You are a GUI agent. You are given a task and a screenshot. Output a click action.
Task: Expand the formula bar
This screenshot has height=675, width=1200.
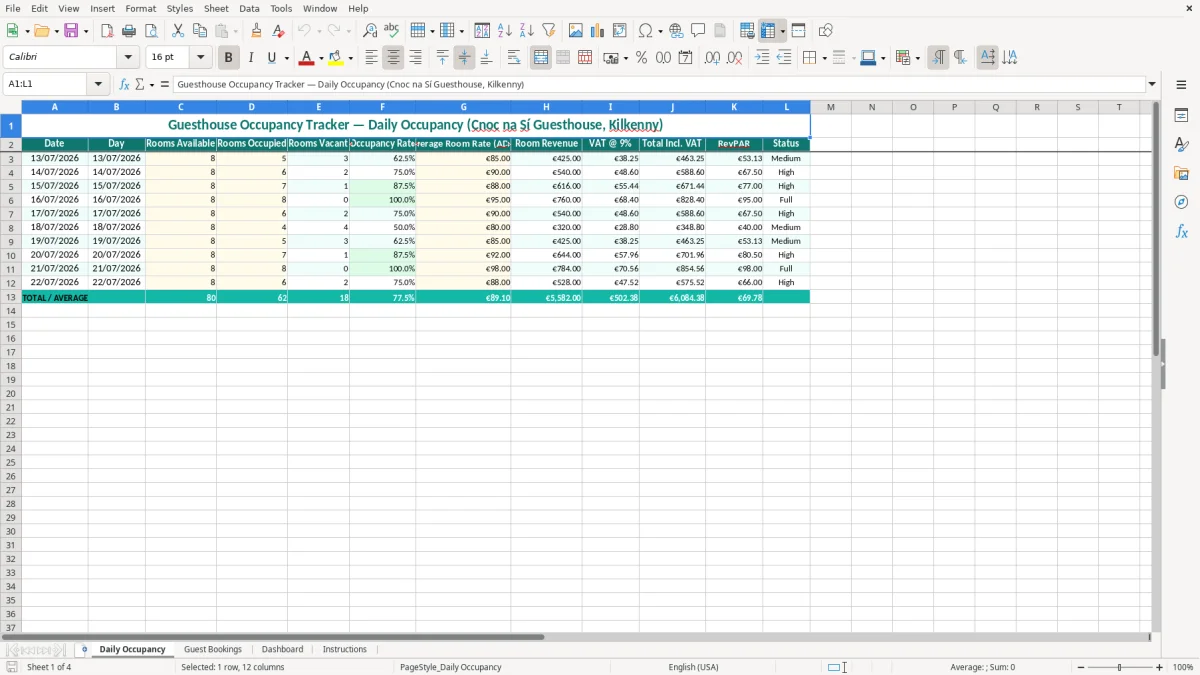click(x=1152, y=85)
